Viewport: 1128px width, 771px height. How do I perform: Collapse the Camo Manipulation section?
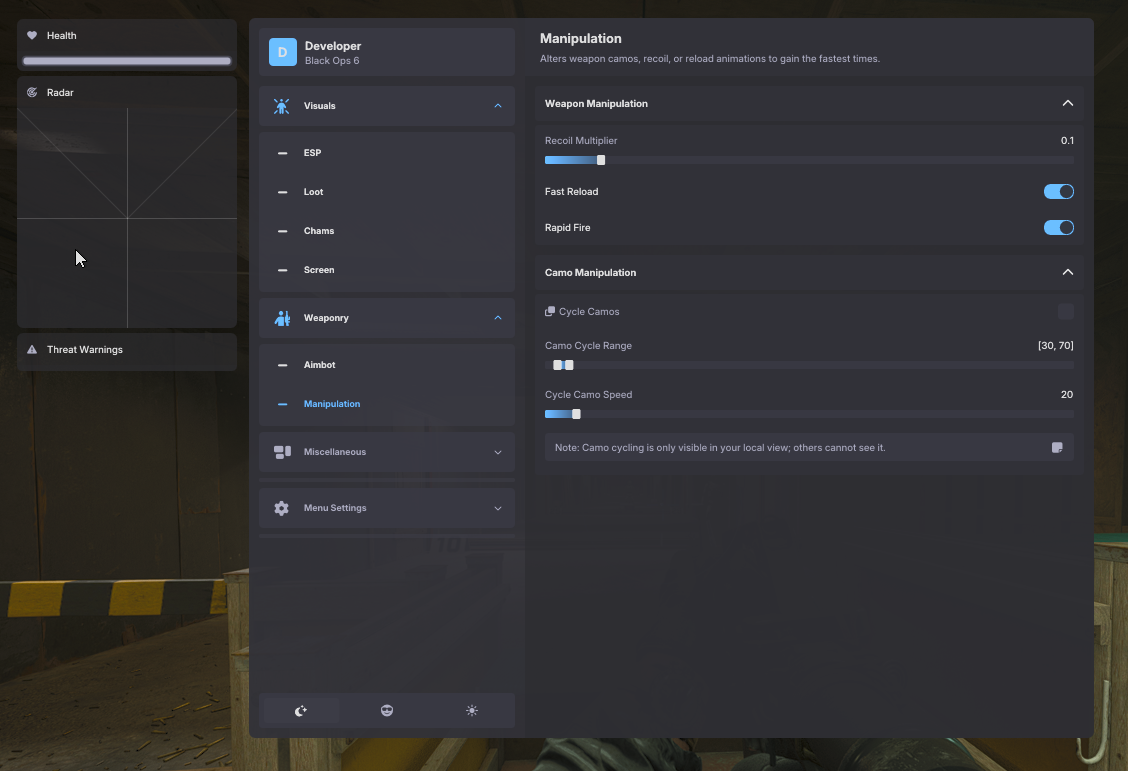pyautogui.click(x=1067, y=273)
